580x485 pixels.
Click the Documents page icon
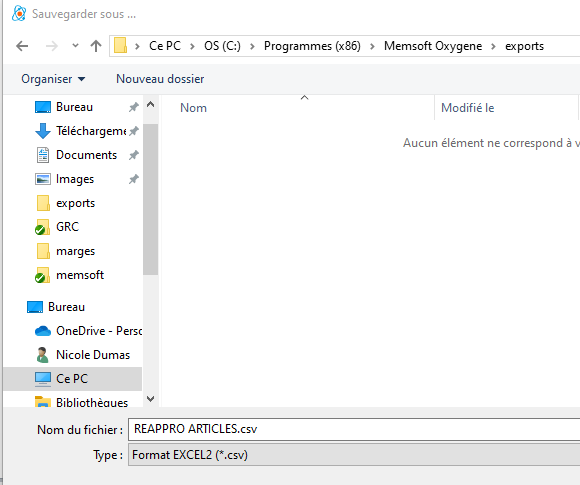(43, 155)
